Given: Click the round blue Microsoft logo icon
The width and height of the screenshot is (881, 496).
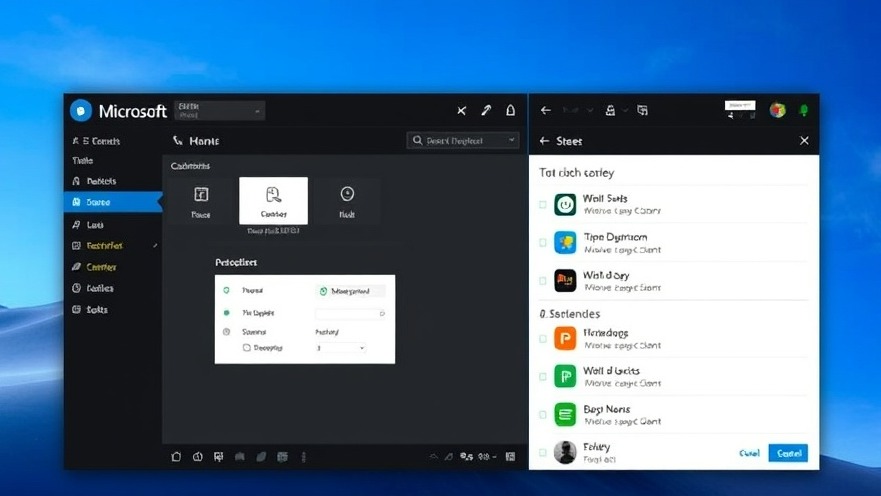Looking at the screenshot, I should pyautogui.click(x=81, y=111).
